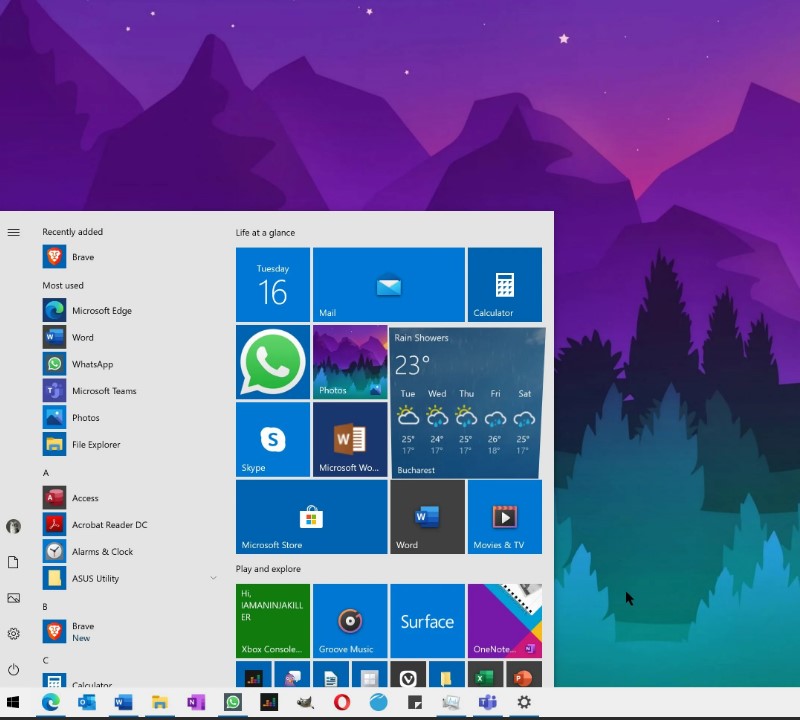Image resolution: width=800 pixels, height=720 pixels.
Task: Click the Power icon in Start sidebar
Action: click(x=13, y=669)
